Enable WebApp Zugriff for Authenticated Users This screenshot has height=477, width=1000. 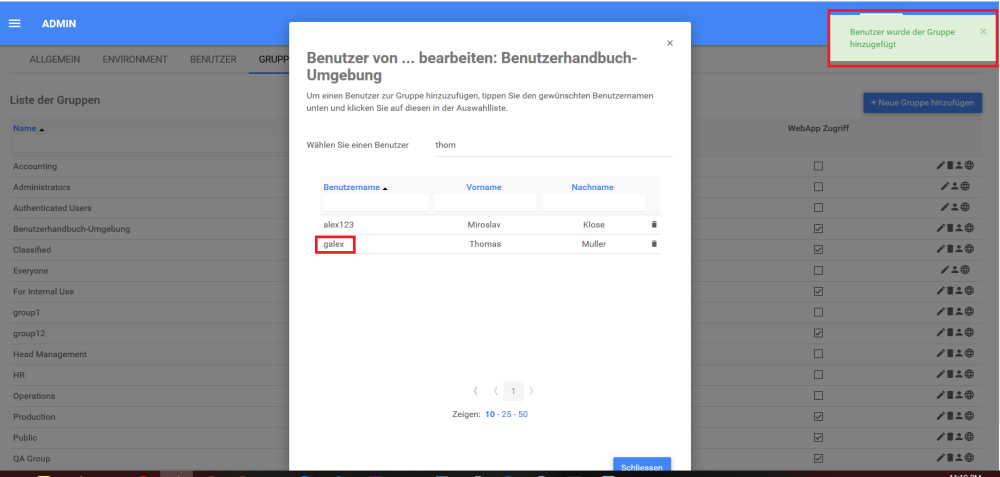pyautogui.click(x=818, y=207)
